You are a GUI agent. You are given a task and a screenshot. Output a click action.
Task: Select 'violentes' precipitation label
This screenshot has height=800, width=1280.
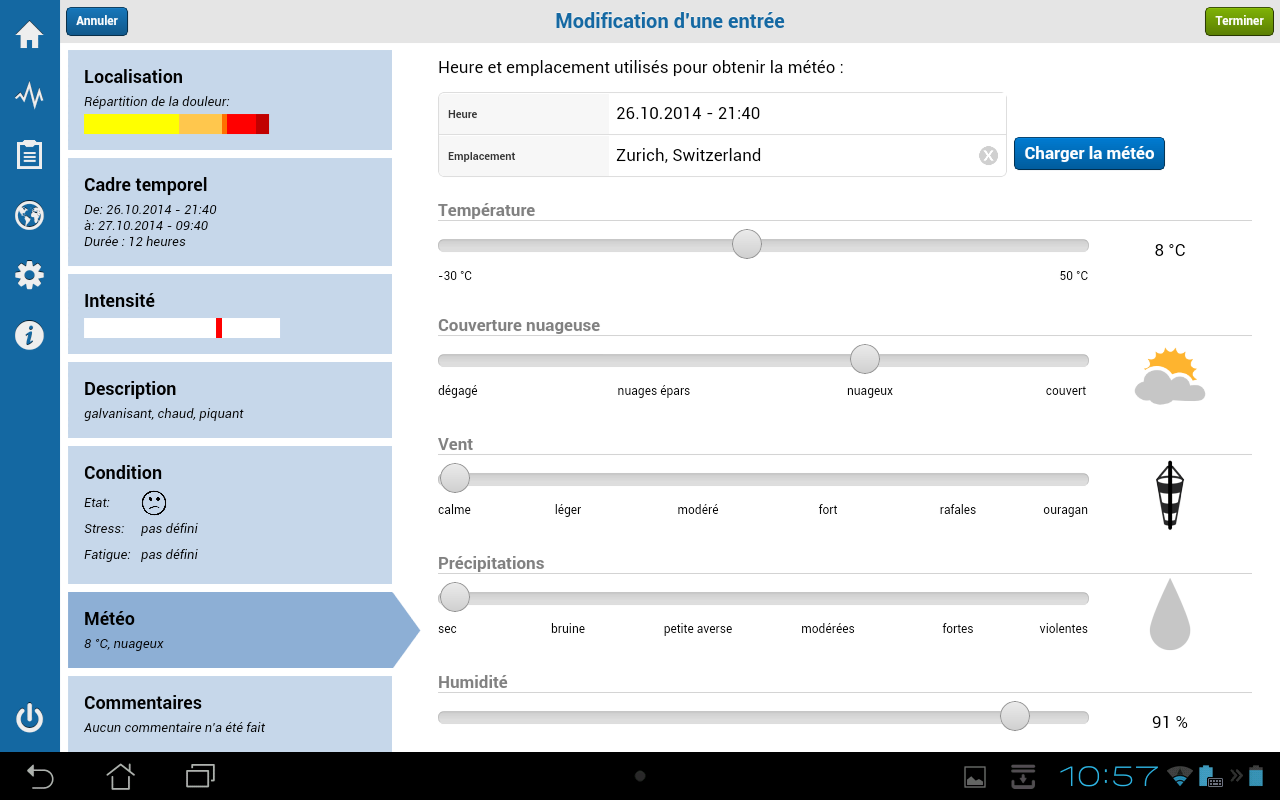pyautogui.click(x=1064, y=629)
